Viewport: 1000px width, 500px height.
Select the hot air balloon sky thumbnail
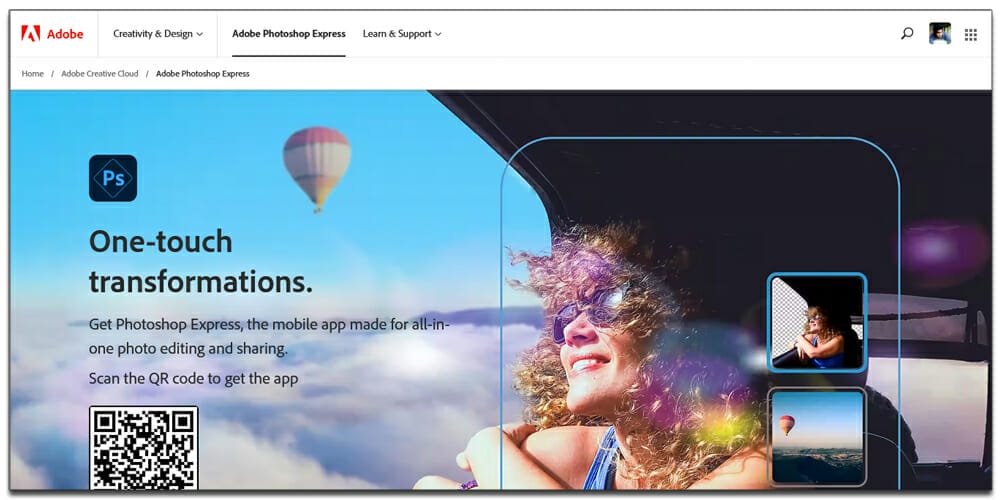pyautogui.click(x=817, y=436)
